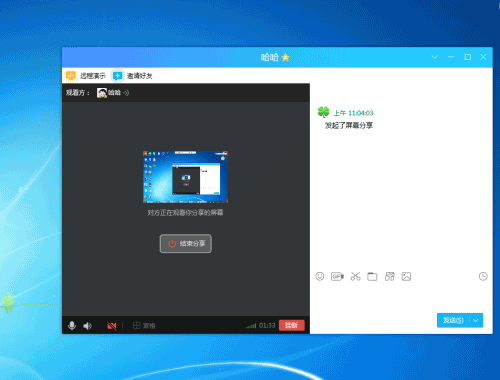This screenshot has height=380, width=500.
Task: Click the image picture icon in chat toolbar
Action: pos(406,276)
